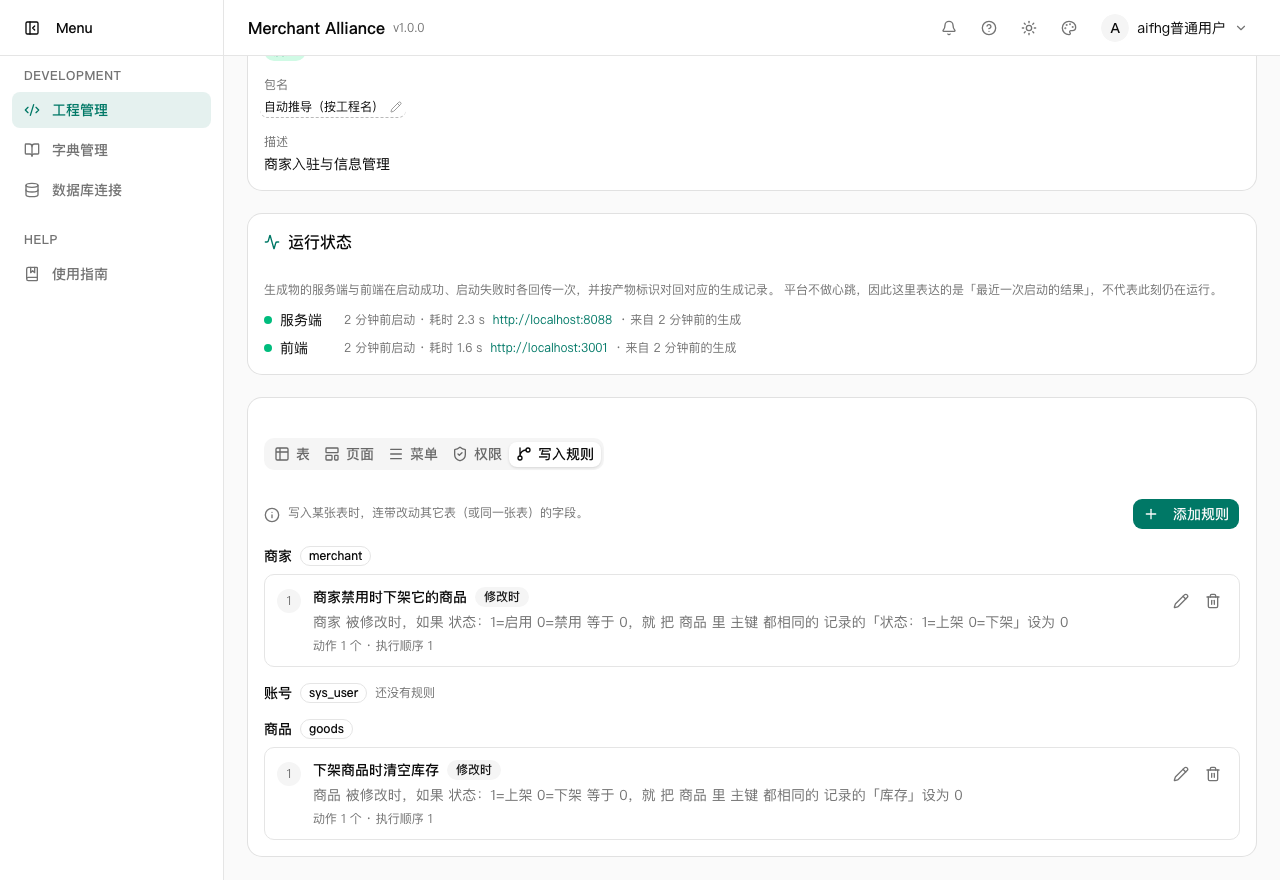
Task: Click the 修改时 badge on the merchant rule
Action: click(502, 597)
